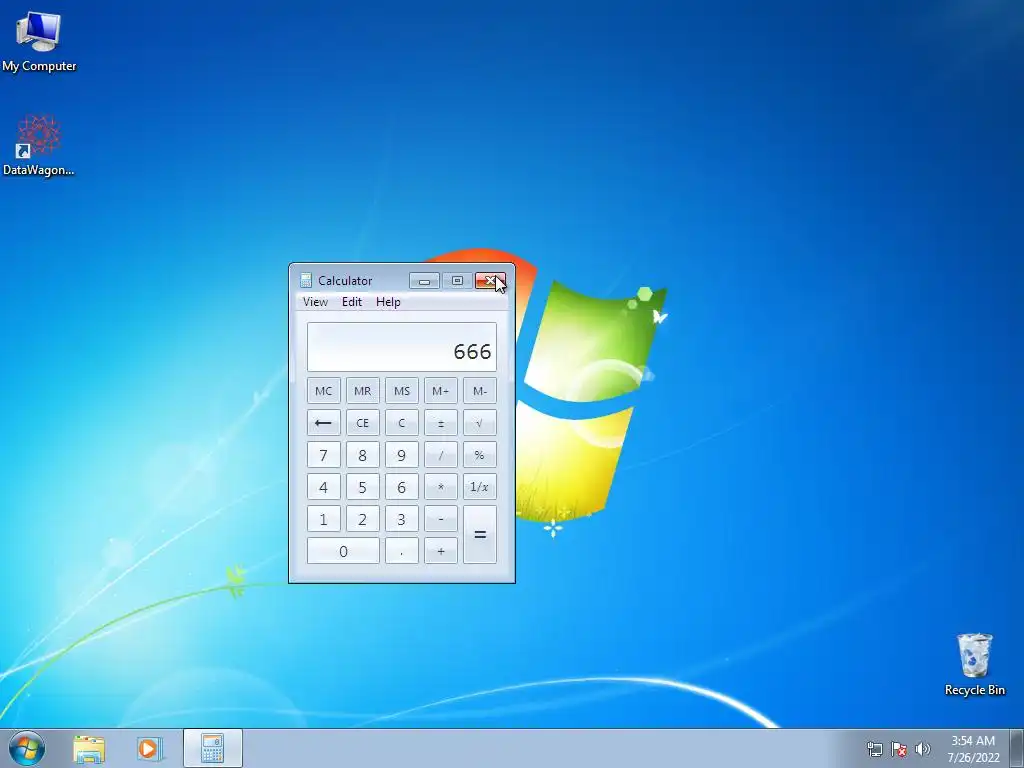Open the Windows Start menu

(x=27, y=748)
